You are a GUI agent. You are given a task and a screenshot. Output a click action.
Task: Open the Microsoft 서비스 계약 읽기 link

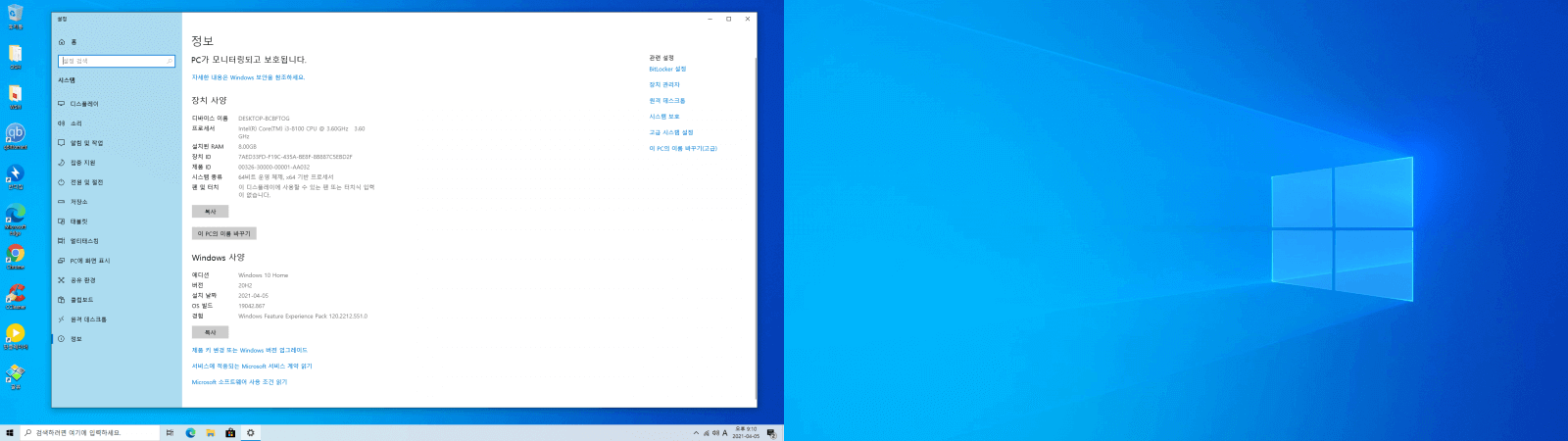tap(252, 366)
